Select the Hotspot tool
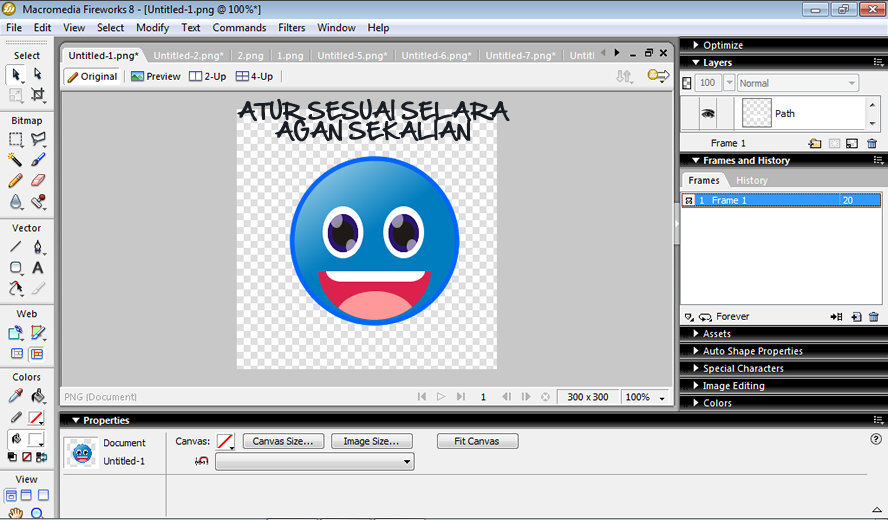Screen dimensions: 888x520 tap(15, 333)
